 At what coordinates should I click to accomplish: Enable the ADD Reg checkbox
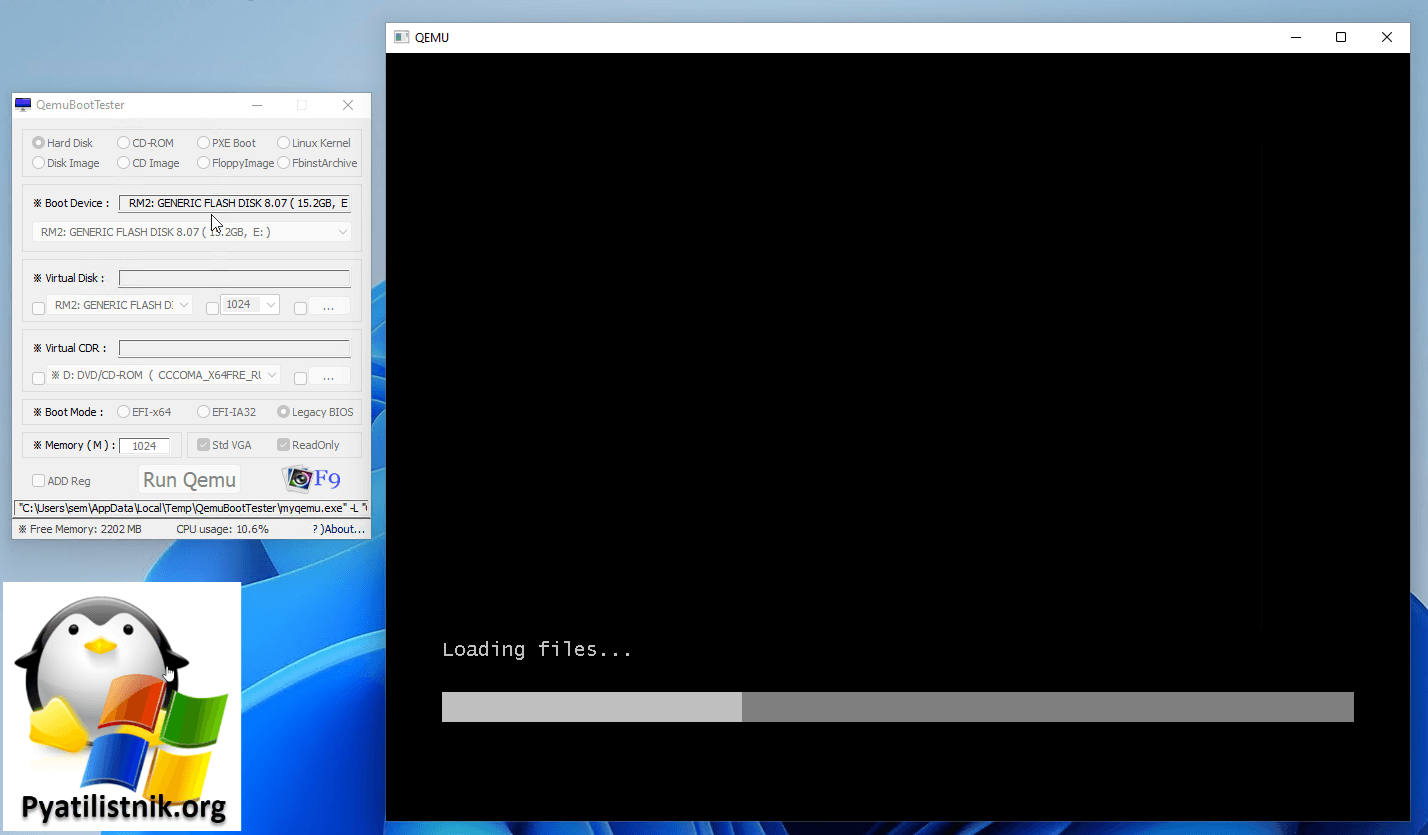coord(39,481)
